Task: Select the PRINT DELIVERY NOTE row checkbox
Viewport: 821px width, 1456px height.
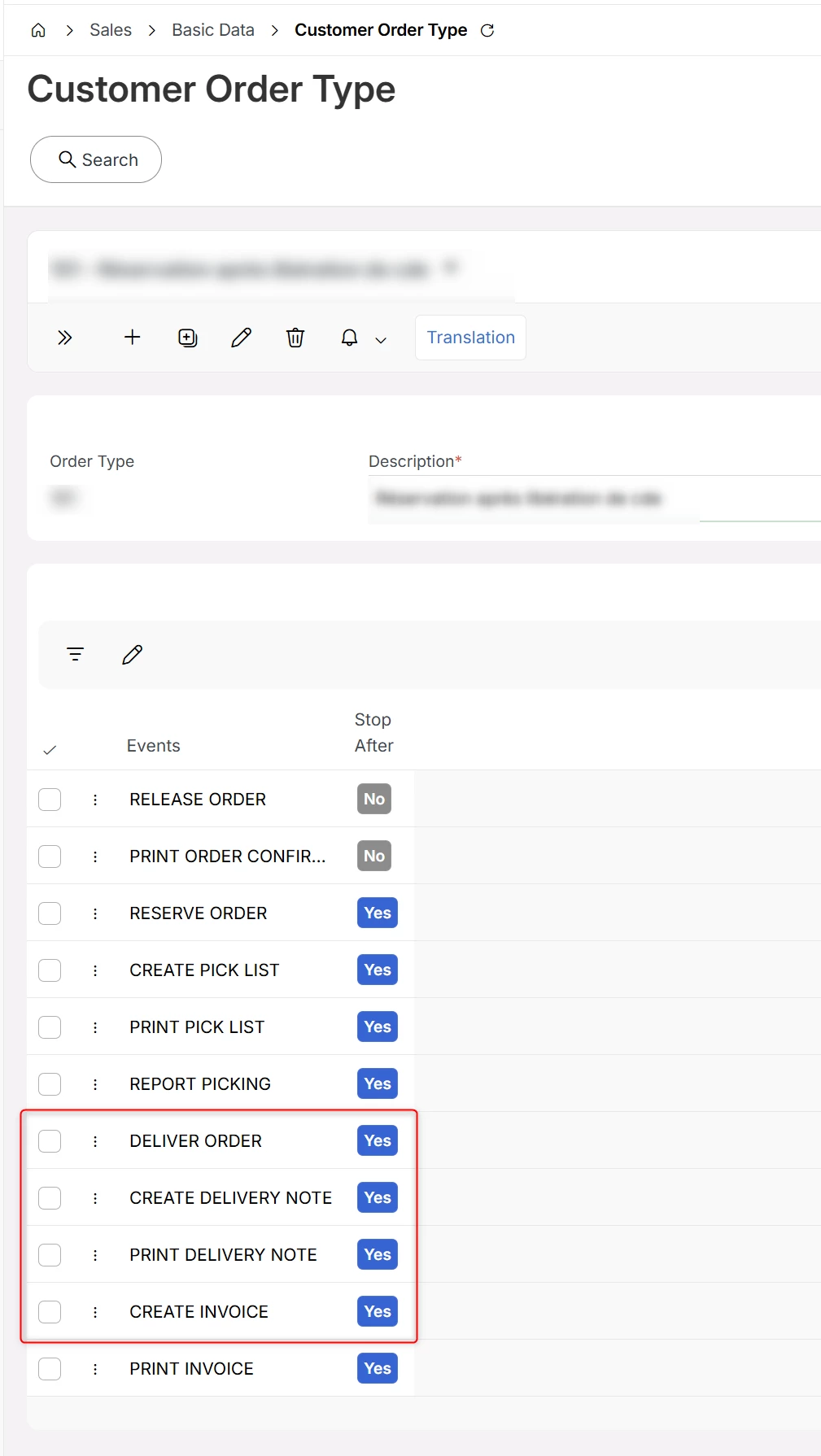Action: pos(50,1255)
